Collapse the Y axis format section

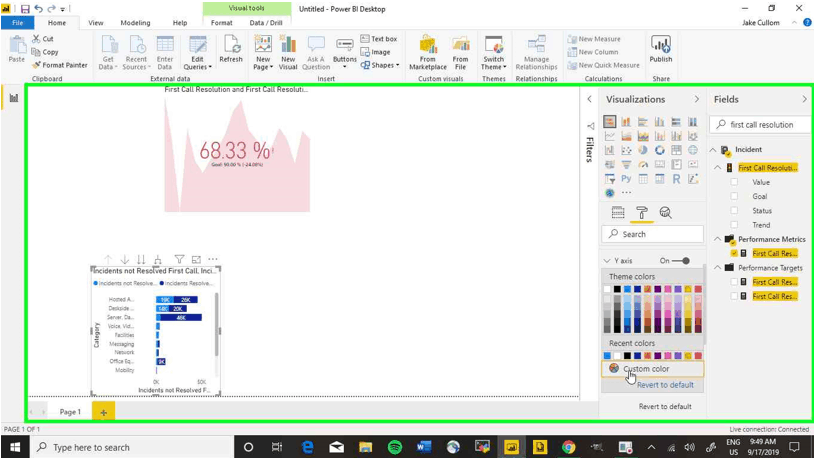pyautogui.click(x=607, y=261)
